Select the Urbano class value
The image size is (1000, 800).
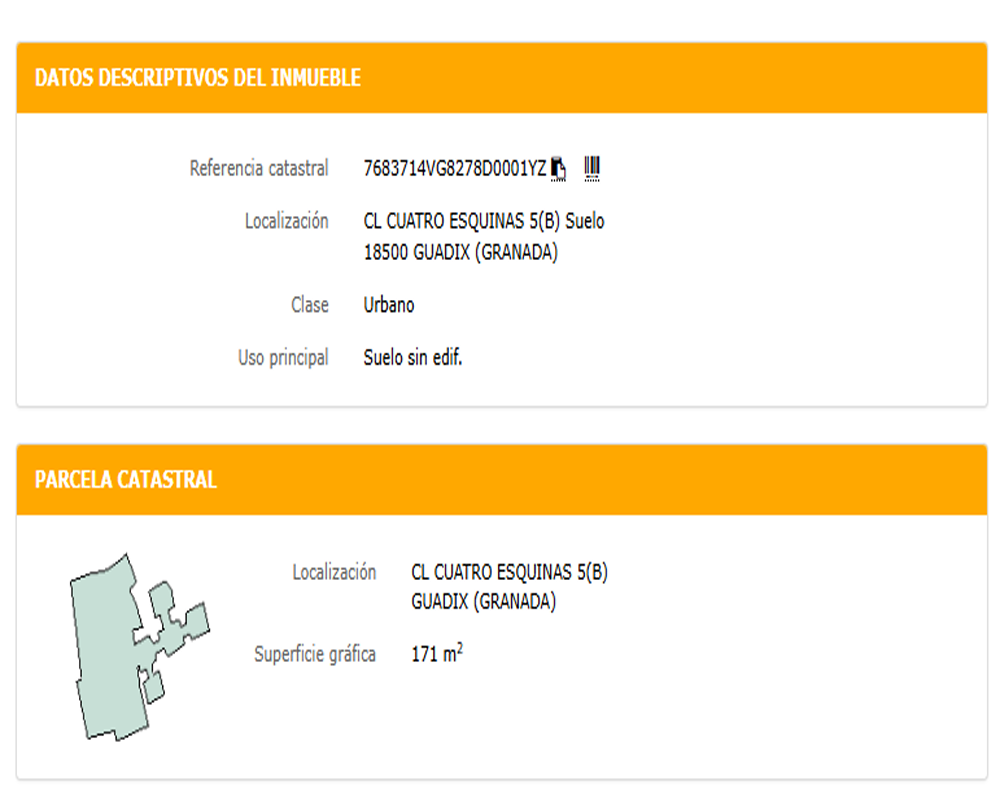point(389,305)
